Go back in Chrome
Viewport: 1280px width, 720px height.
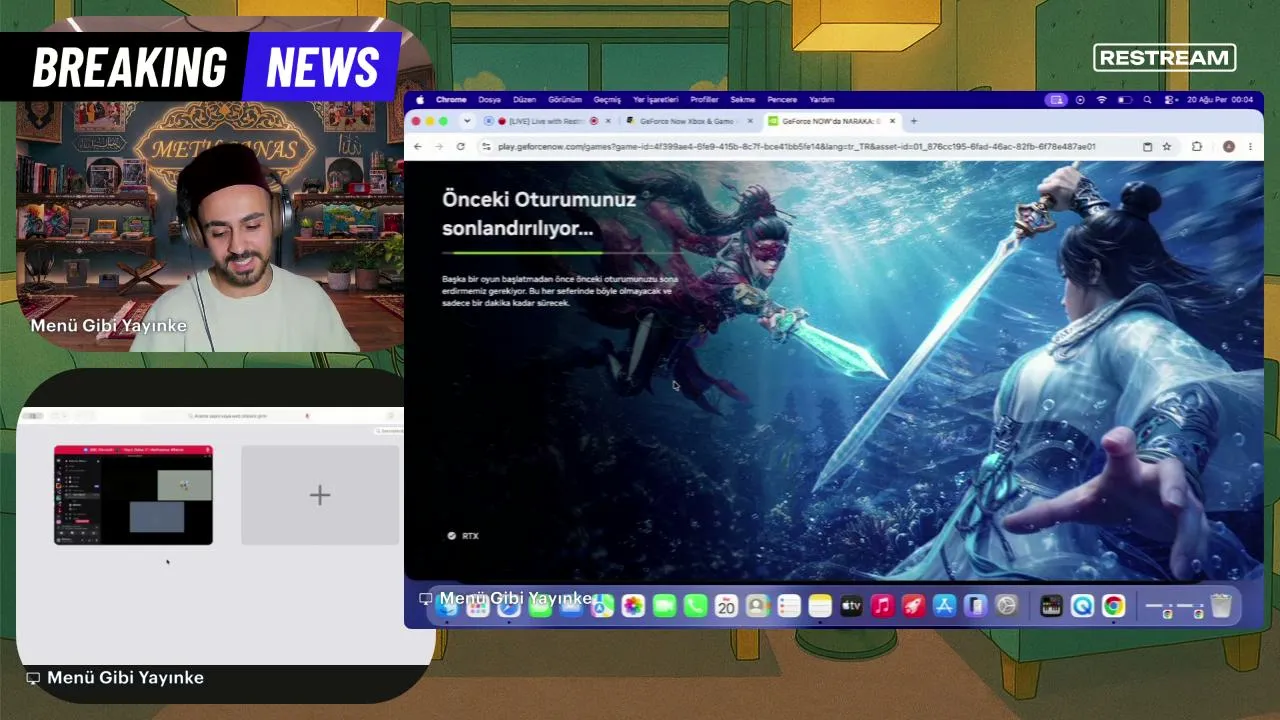[419, 146]
